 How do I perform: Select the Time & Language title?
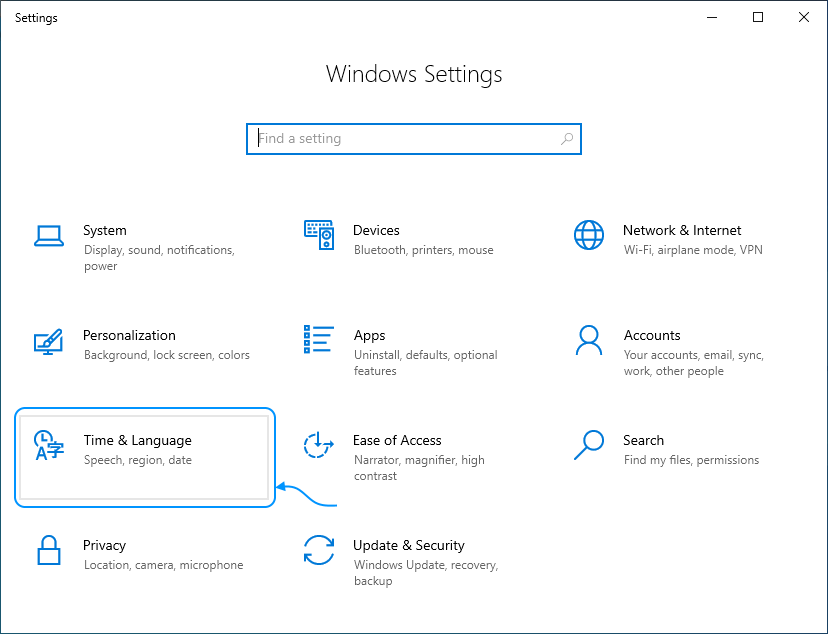point(137,441)
